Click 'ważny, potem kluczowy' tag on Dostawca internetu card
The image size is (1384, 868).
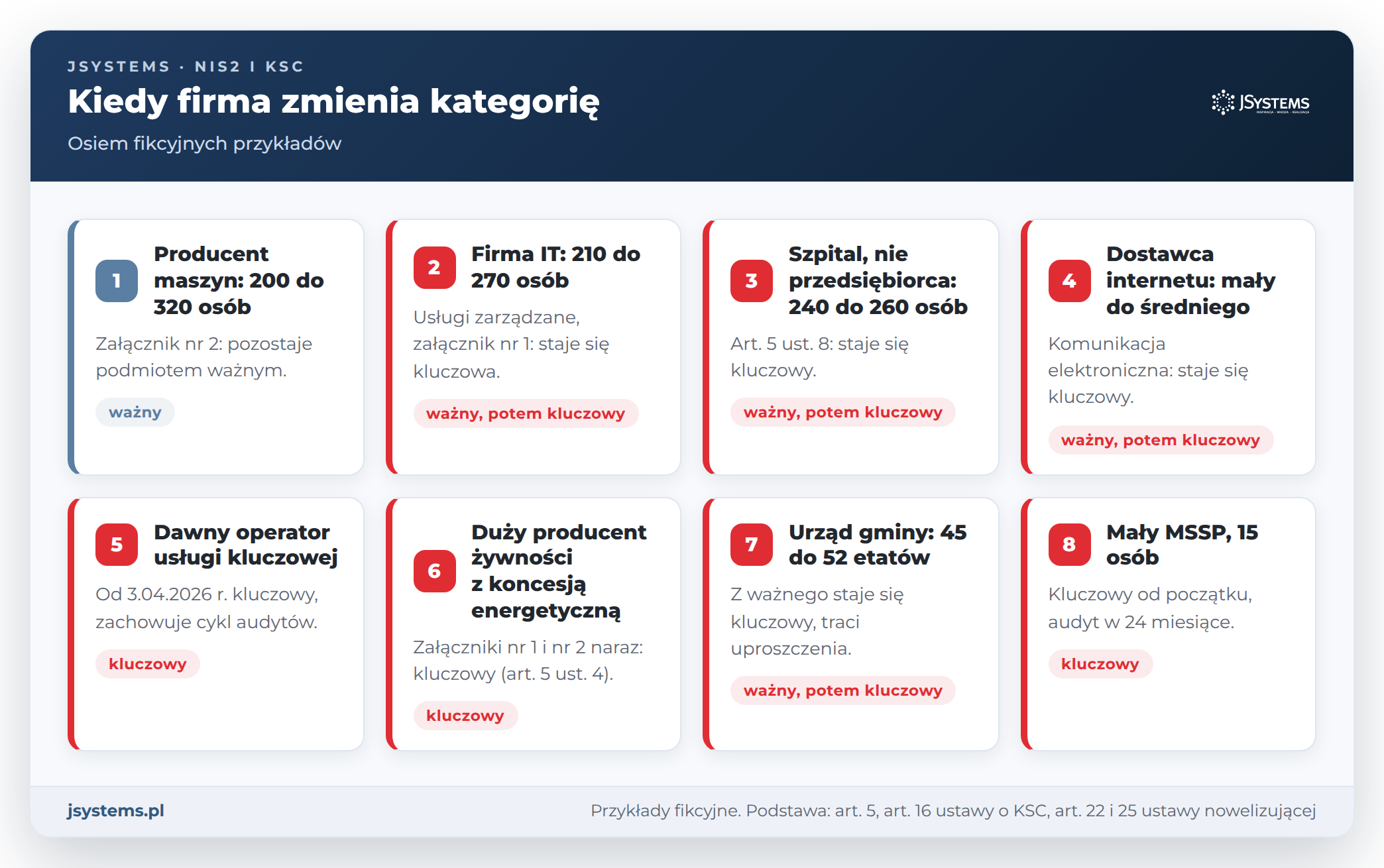1161,440
